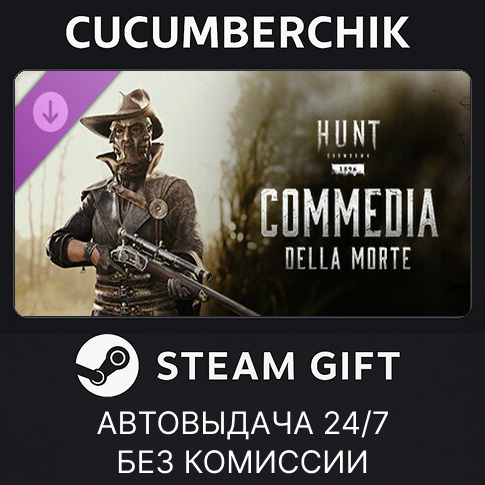Select the Hunt Showdown logo
This screenshot has width=485, height=485.
click(x=348, y=147)
